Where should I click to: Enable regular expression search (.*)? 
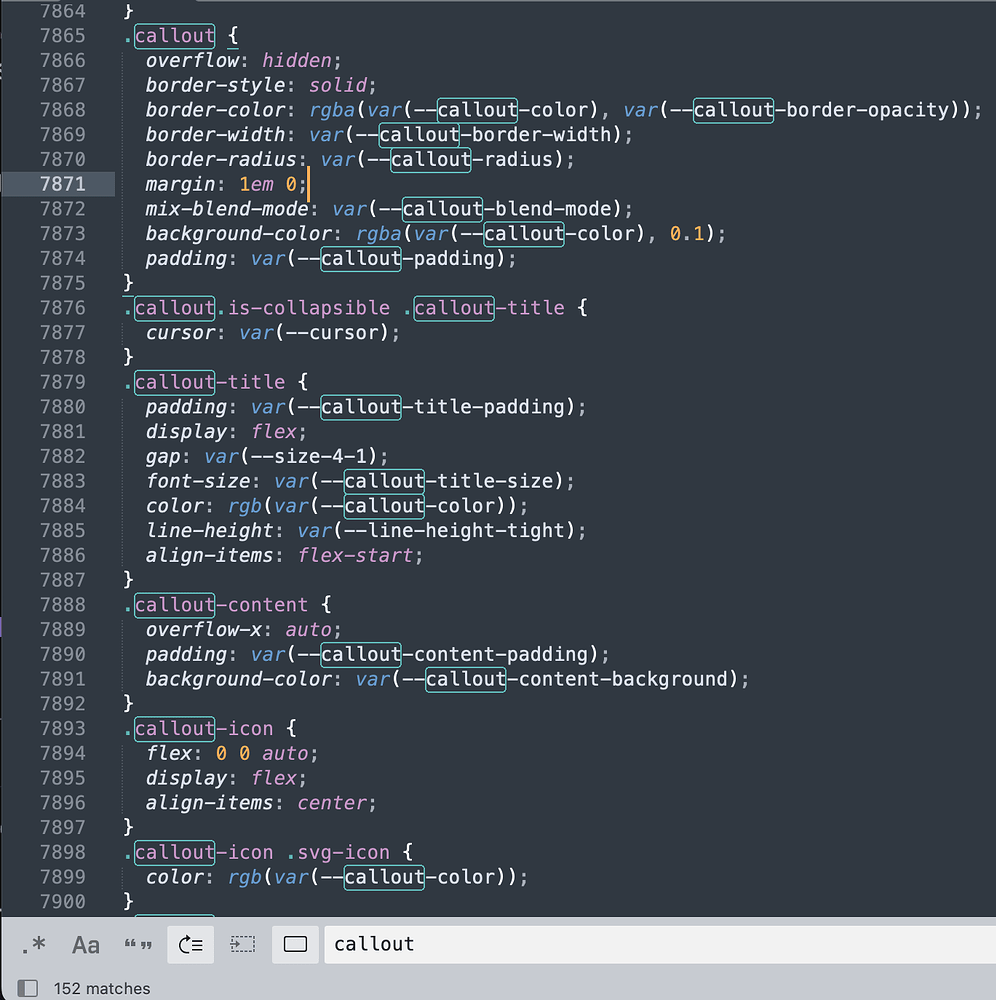click(x=33, y=944)
